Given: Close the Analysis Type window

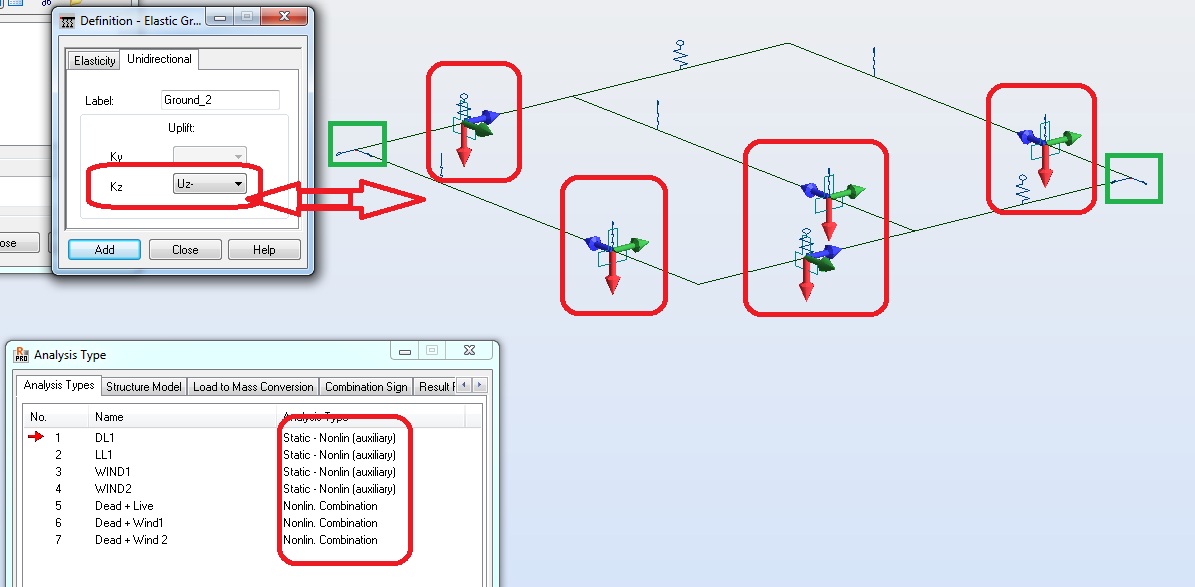Looking at the screenshot, I should point(469,351).
